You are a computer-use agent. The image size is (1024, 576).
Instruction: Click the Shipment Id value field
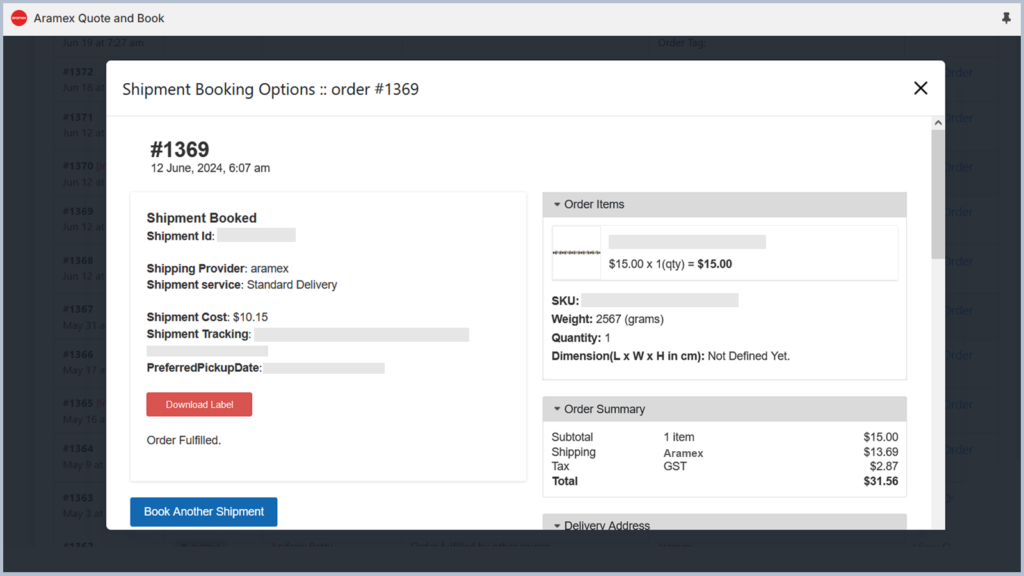(x=255, y=234)
